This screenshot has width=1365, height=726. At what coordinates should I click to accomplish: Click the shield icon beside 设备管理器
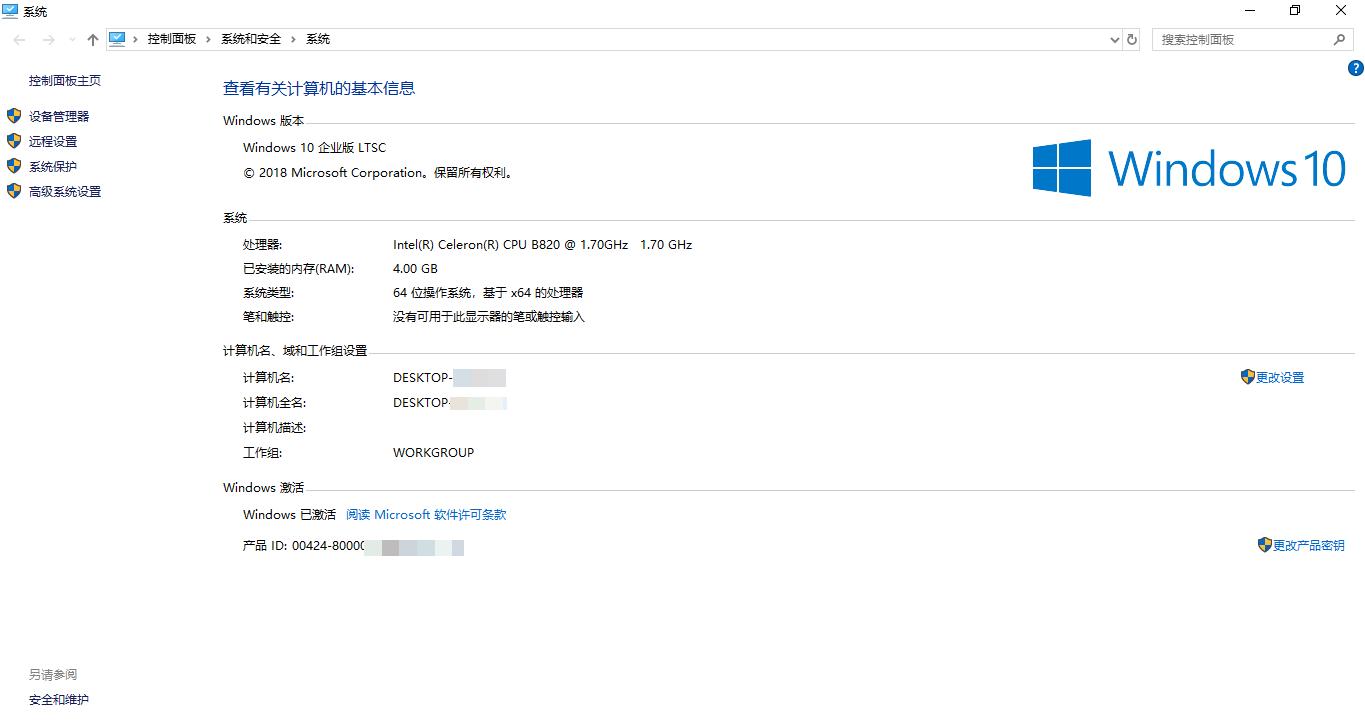pyautogui.click(x=13, y=115)
